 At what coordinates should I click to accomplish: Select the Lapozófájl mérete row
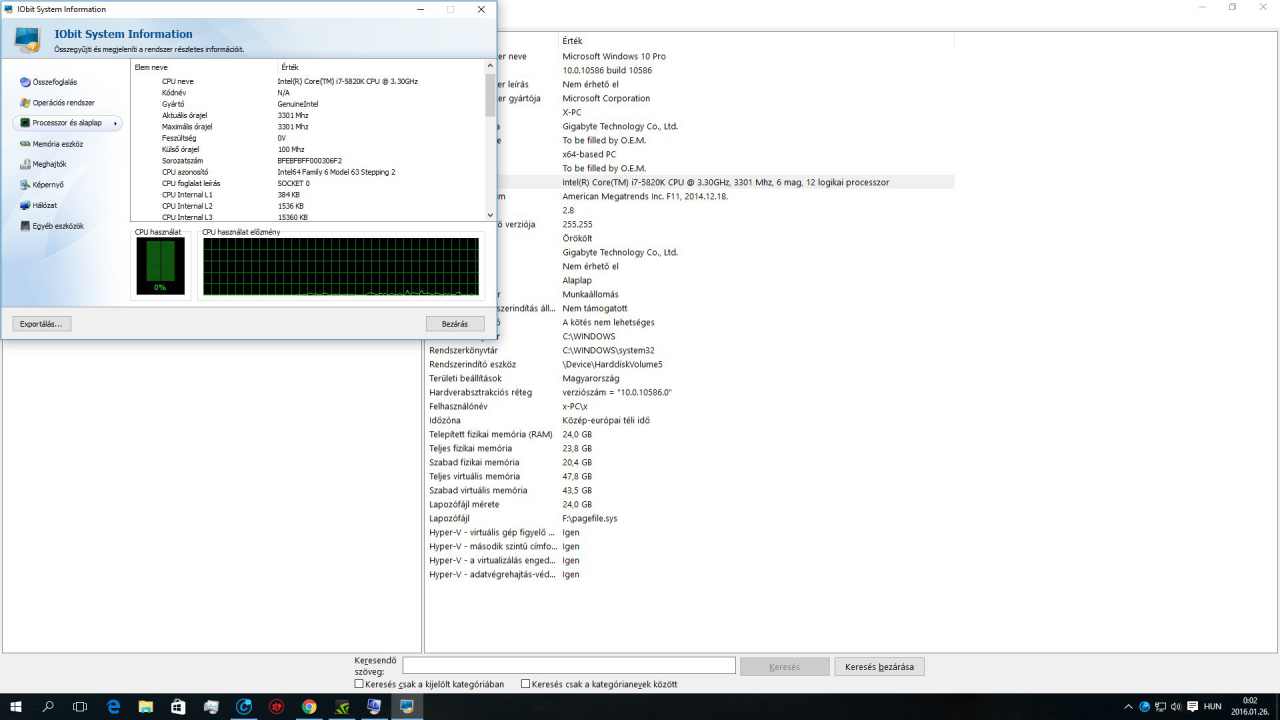click(690, 504)
